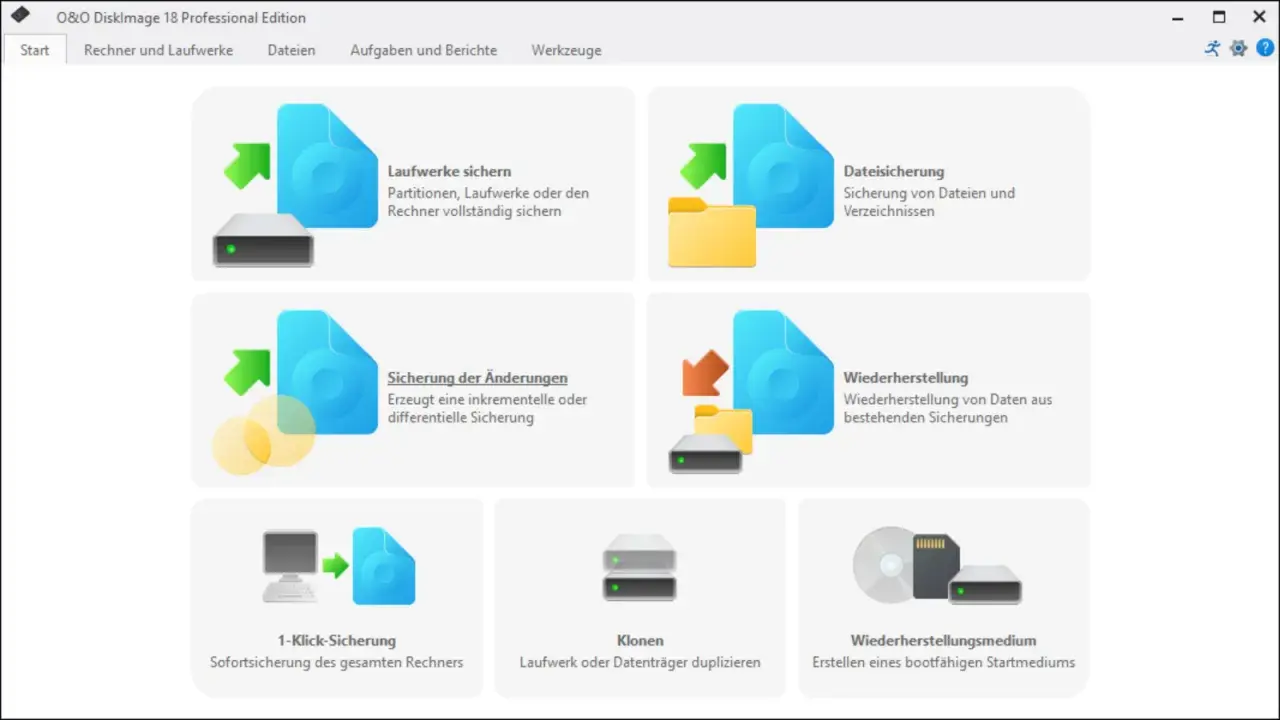Click text 'Wiederherstellung von Daten aus bestehenden Sicherungen'
This screenshot has height=720, width=1280.
click(x=947, y=408)
